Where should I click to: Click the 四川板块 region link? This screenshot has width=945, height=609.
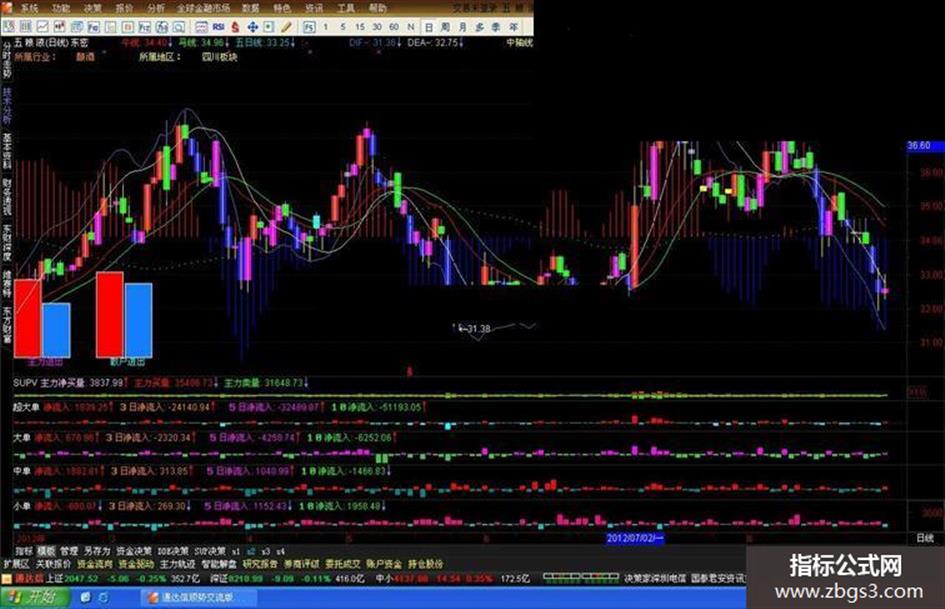pyautogui.click(x=220, y=57)
